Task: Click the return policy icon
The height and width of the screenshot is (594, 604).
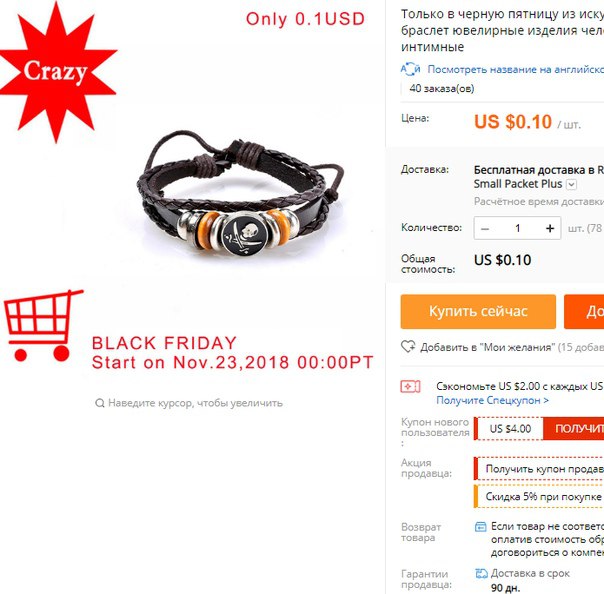Action: click(x=480, y=527)
